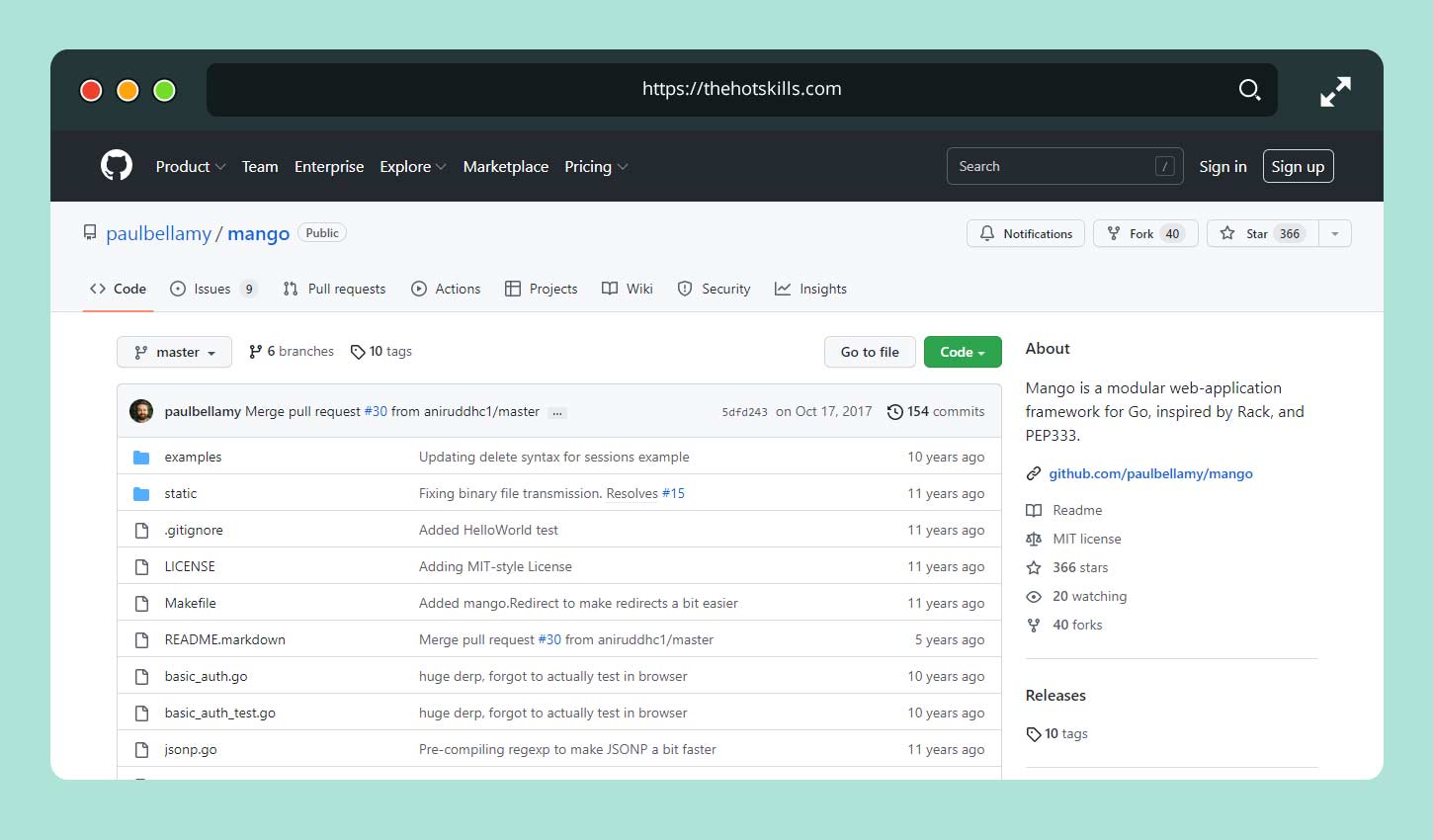Click the yellow minimize window circle
The width and height of the screenshot is (1433, 840).
tap(127, 91)
